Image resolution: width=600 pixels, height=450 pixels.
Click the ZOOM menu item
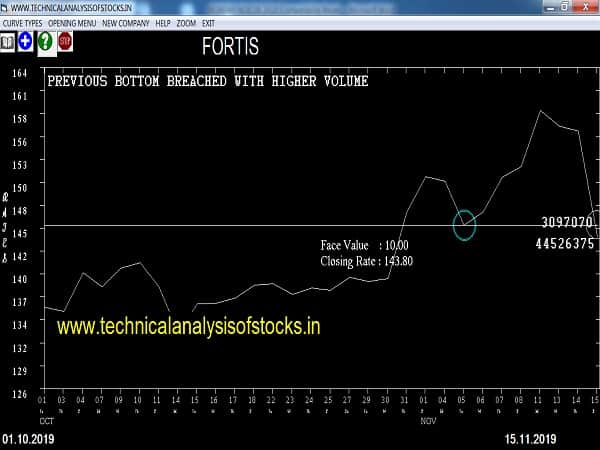tap(187, 21)
